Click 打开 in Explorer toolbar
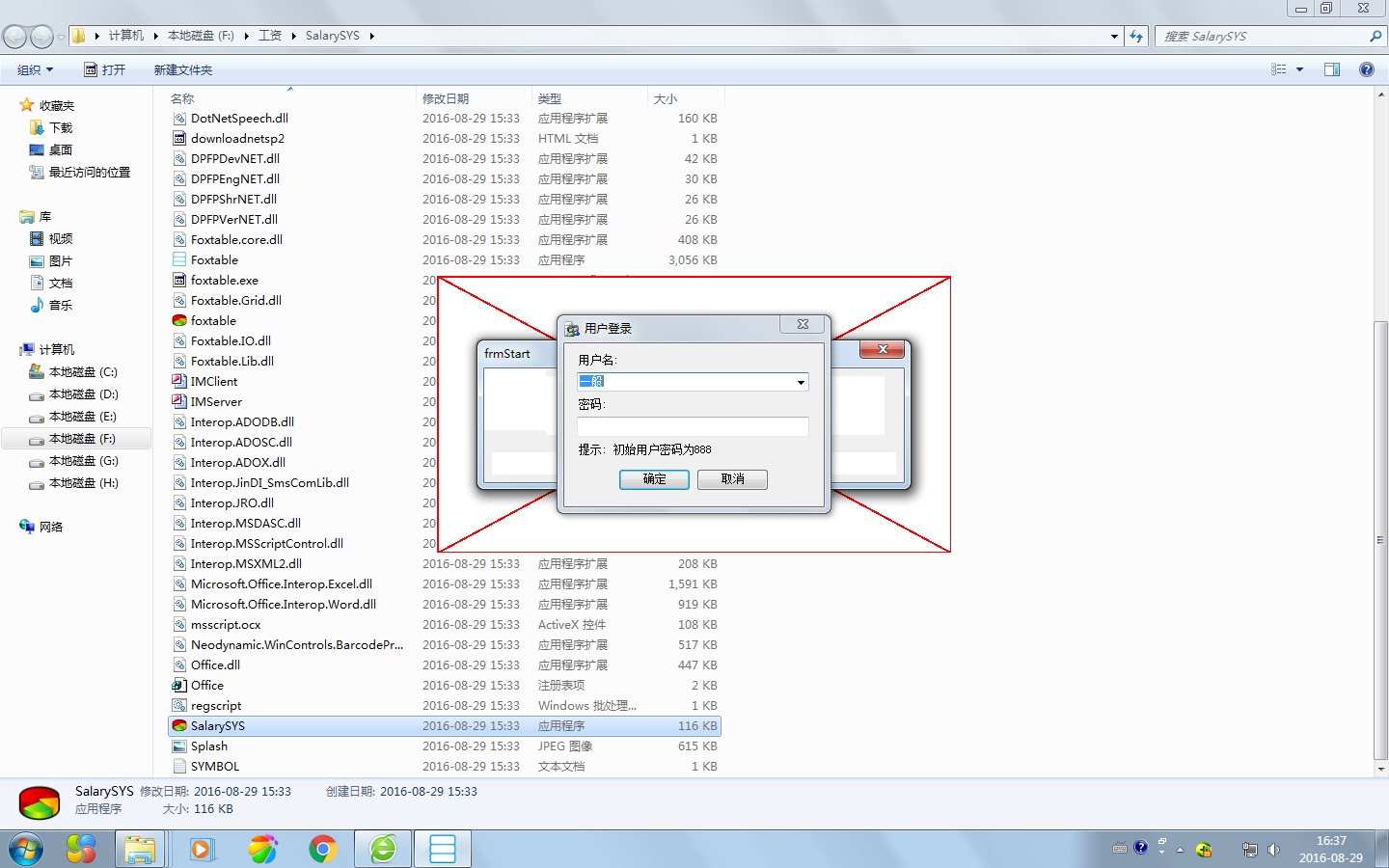Image resolution: width=1389 pixels, height=868 pixels. click(x=105, y=69)
